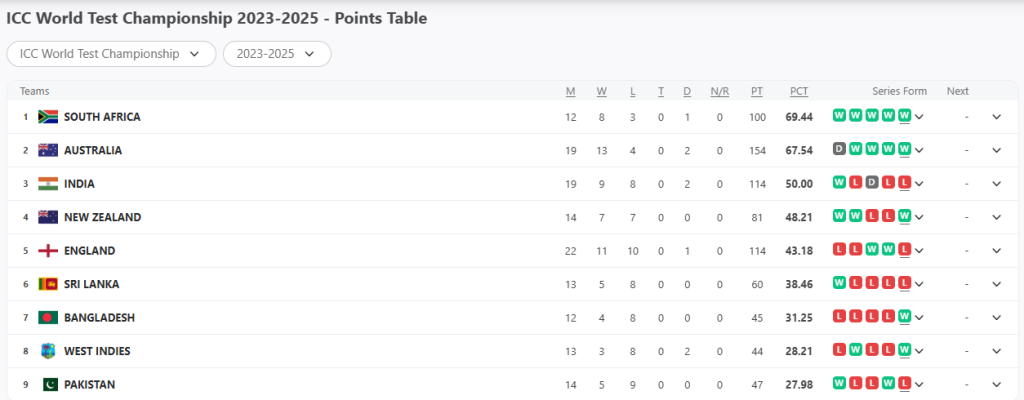Click the West Indies team logo
Screen dimensions: 1024x400
[48, 351]
